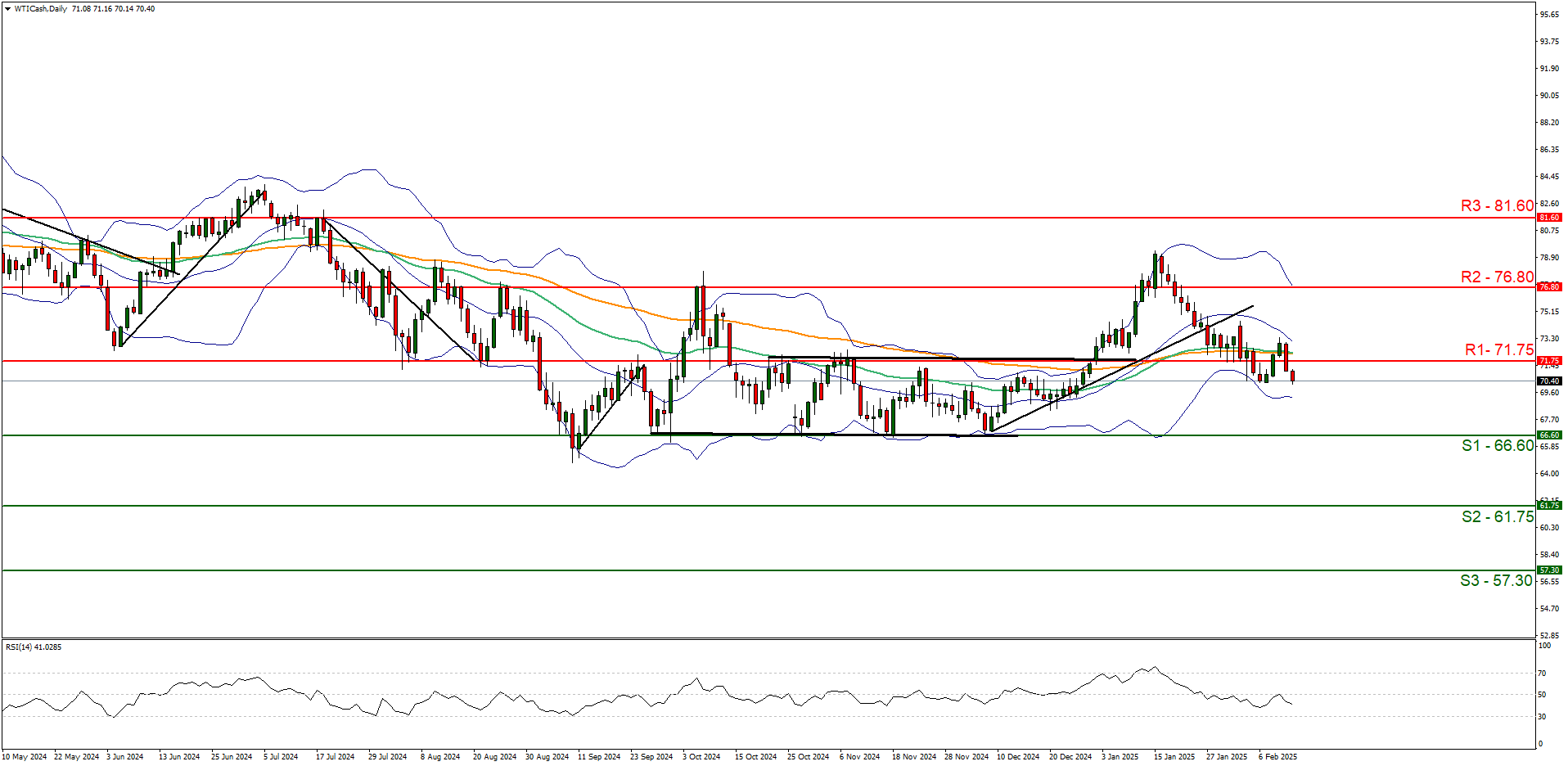Screen dimensions: 1568x766
Task: Select the R2 - 76.80 resistance label
Action: point(1497,277)
